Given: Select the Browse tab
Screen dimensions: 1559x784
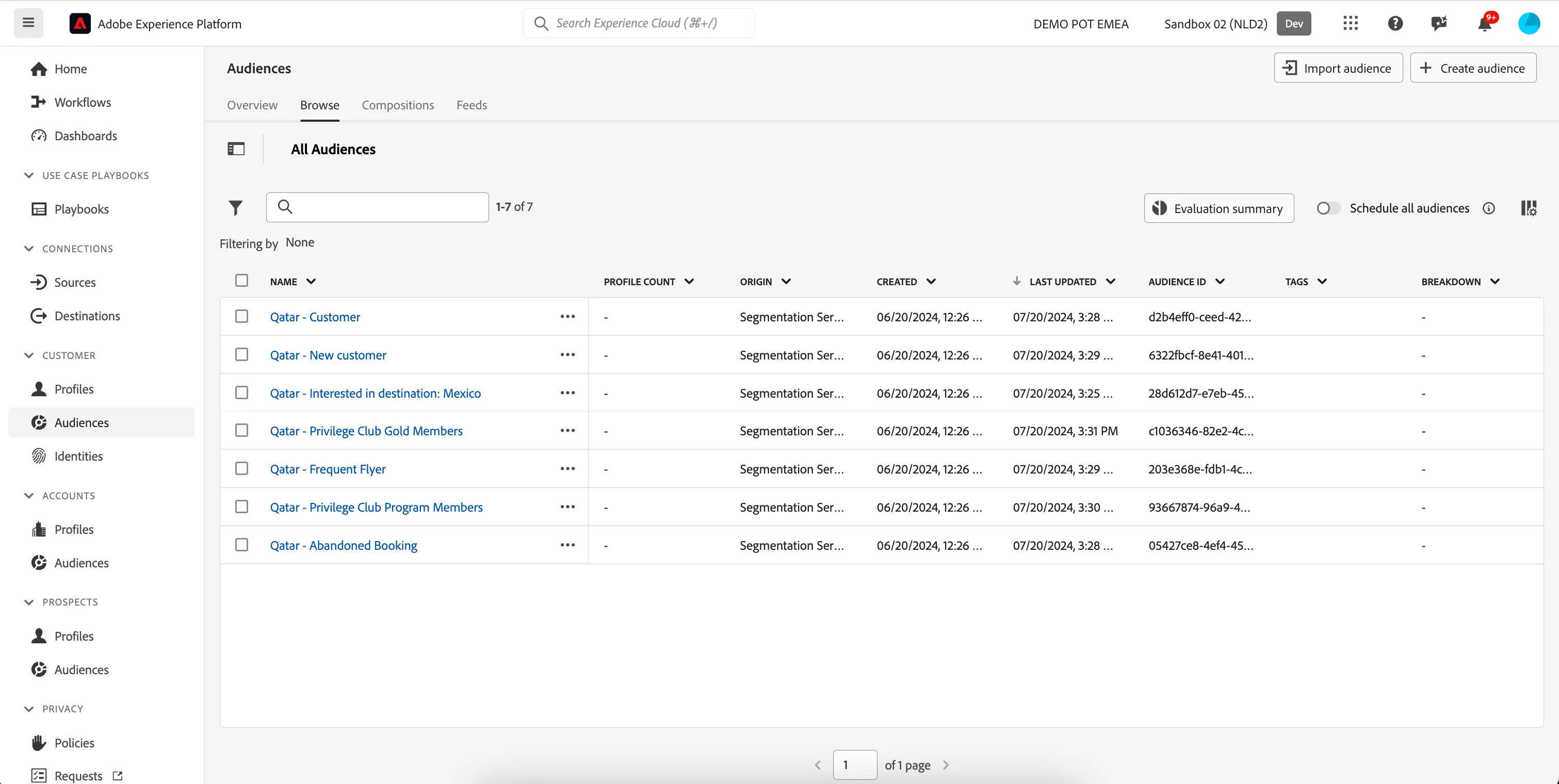Looking at the screenshot, I should point(319,105).
